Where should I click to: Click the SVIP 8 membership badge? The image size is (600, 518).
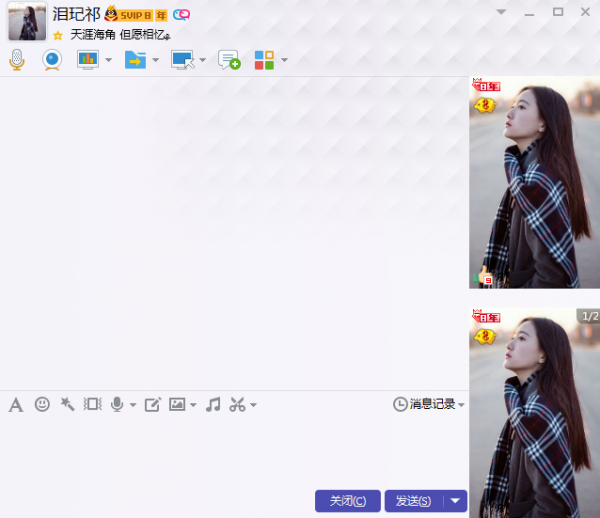pyautogui.click(x=129, y=15)
